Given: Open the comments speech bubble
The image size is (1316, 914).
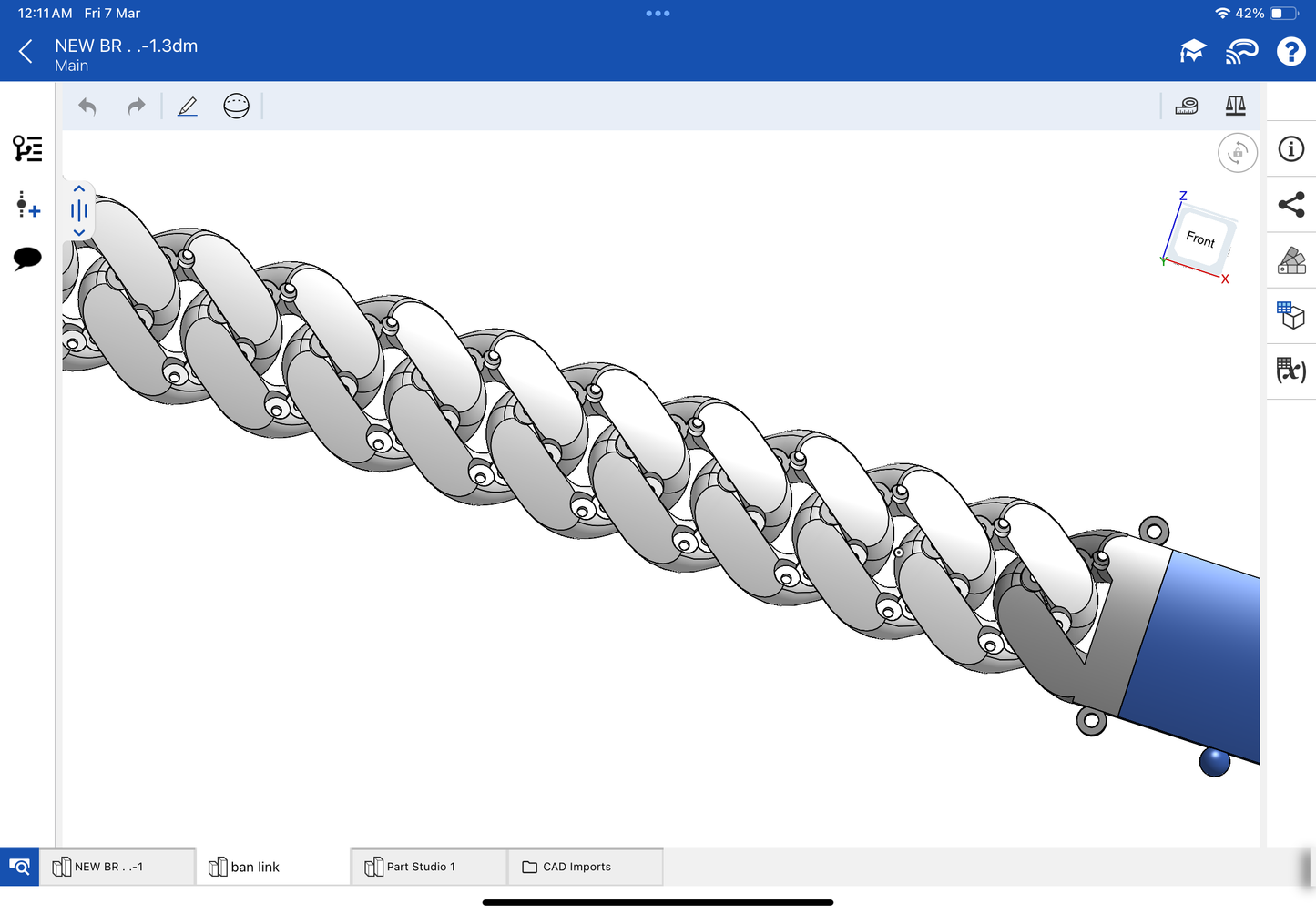Looking at the screenshot, I should pyautogui.click(x=27, y=259).
